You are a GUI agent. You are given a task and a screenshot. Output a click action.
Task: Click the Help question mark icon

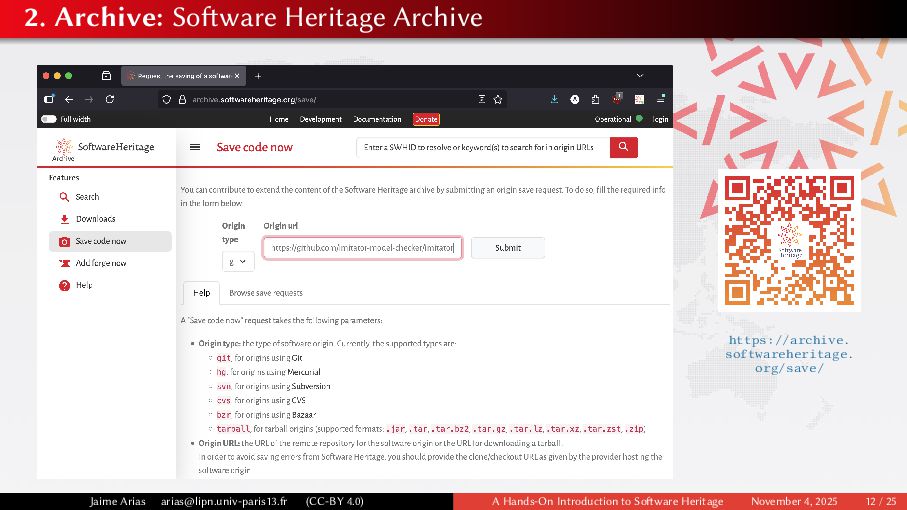coord(64,285)
